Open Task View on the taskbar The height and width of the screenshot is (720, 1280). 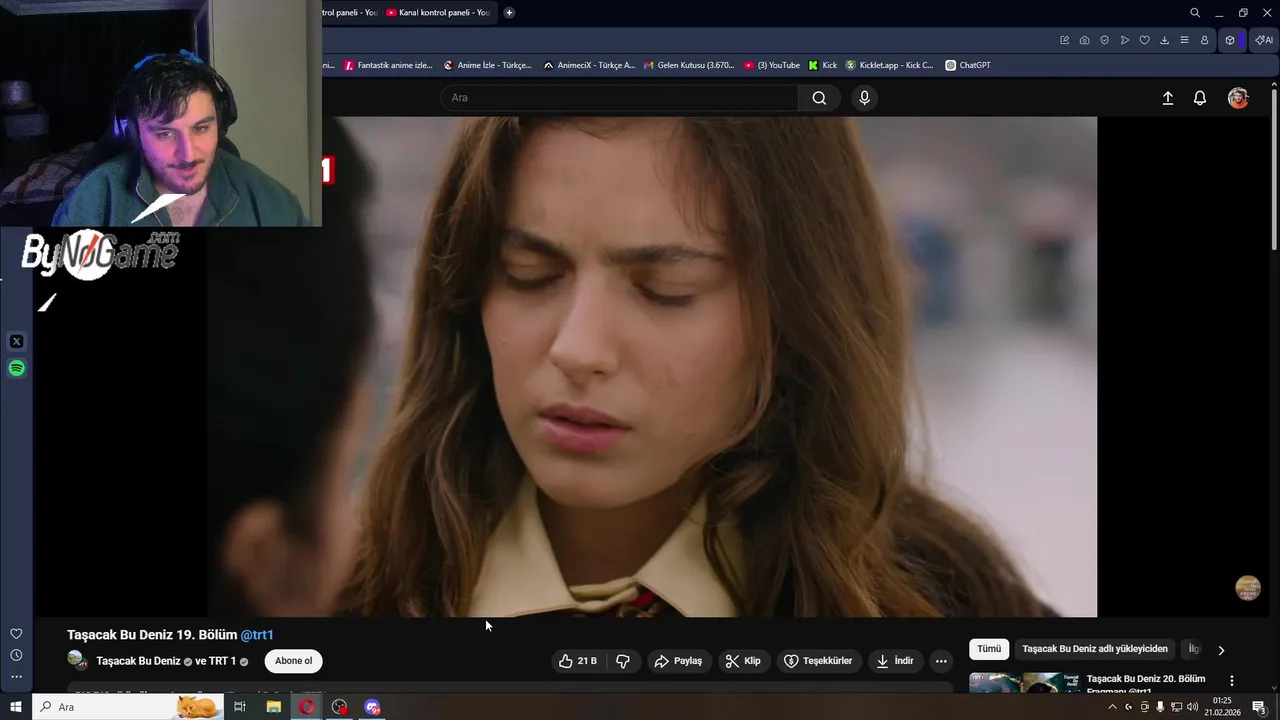coord(240,707)
